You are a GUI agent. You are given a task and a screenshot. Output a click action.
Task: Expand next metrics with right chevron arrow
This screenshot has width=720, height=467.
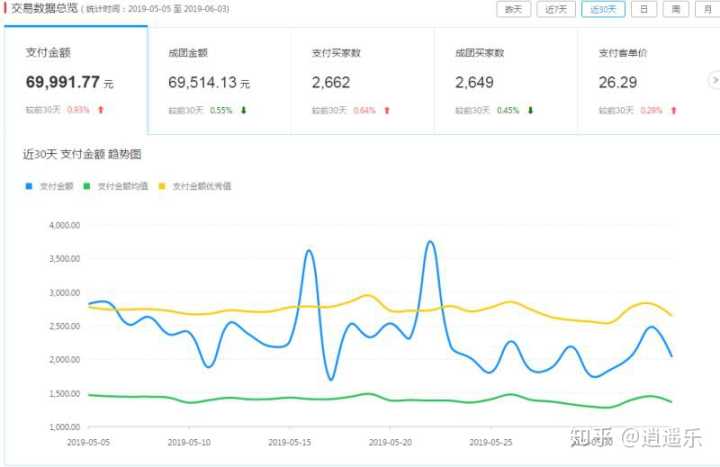tap(712, 80)
